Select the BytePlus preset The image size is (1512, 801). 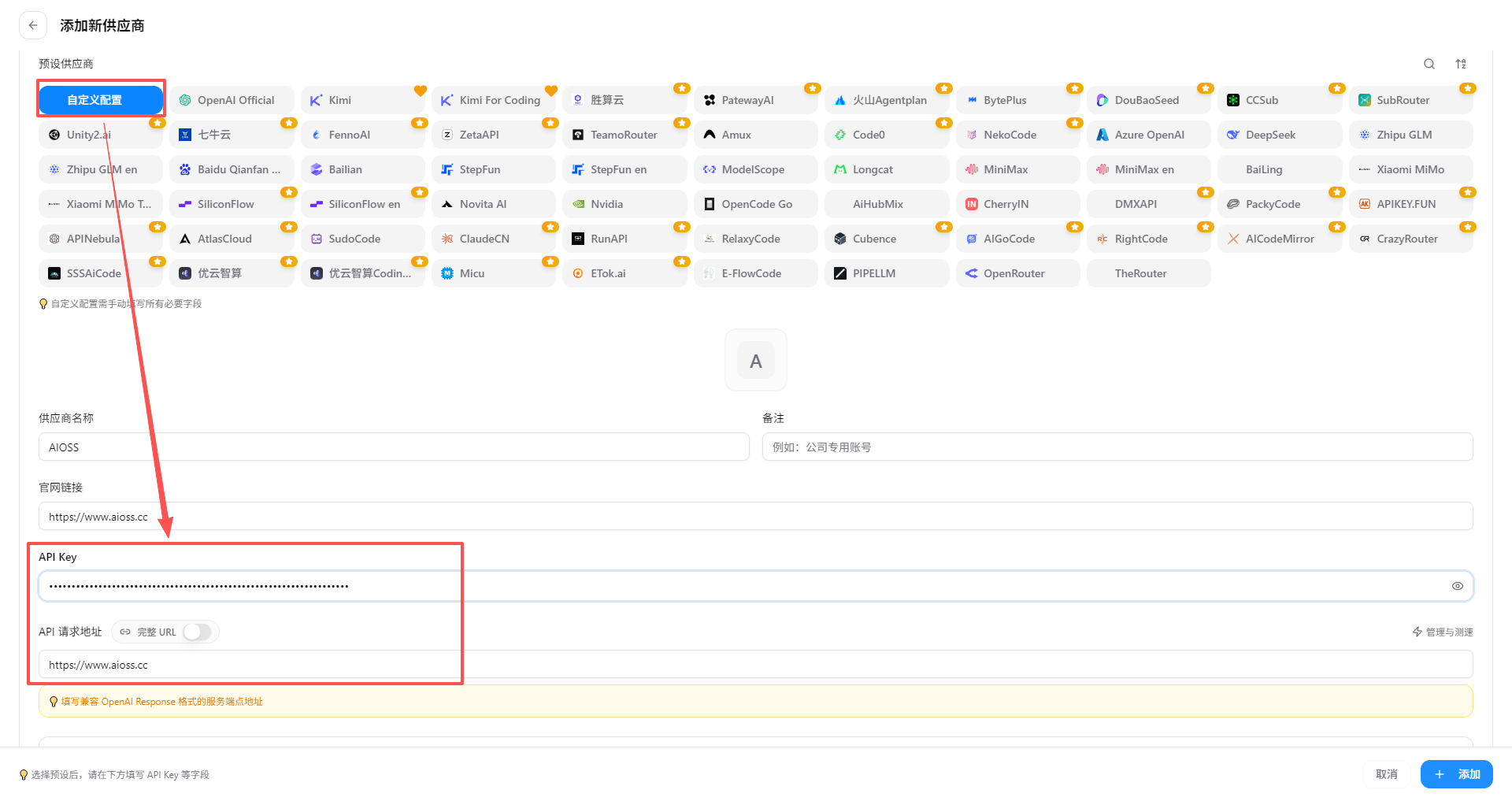[x=1017, y=100]
